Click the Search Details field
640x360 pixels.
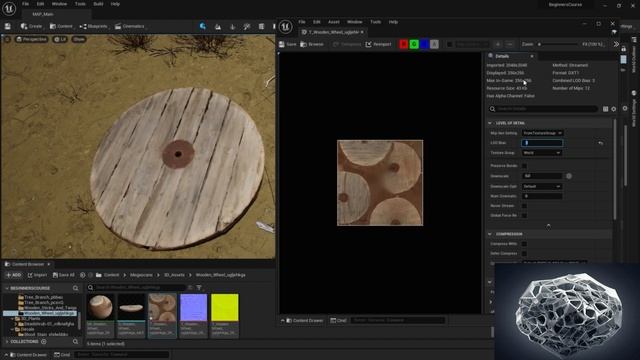543,109
